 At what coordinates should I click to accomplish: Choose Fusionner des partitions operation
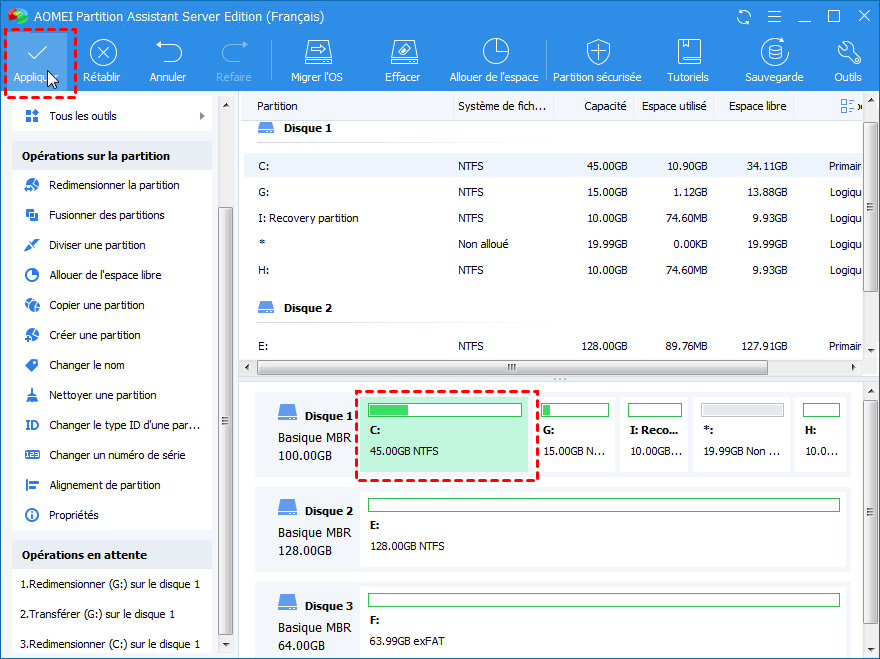tap(107, 215)
